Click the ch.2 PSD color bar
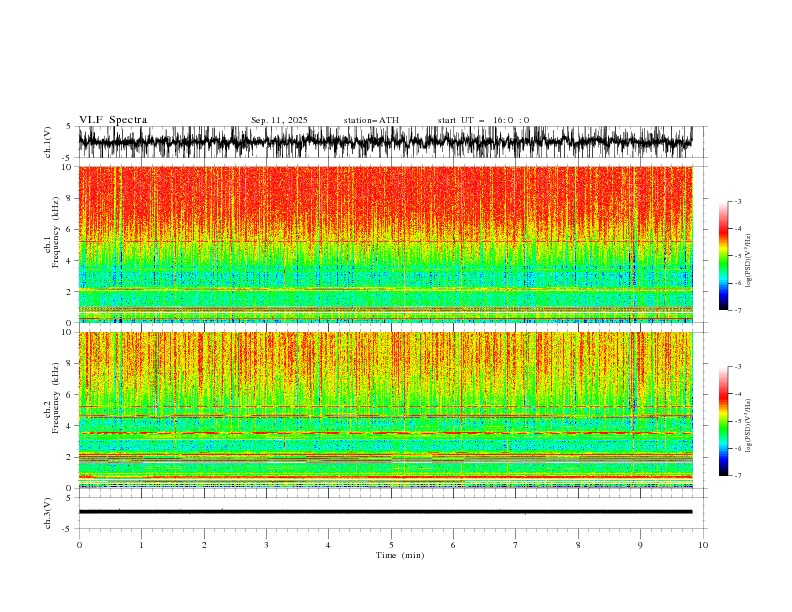This screenshot has width=792, height=612. click(x=724, y=421)
